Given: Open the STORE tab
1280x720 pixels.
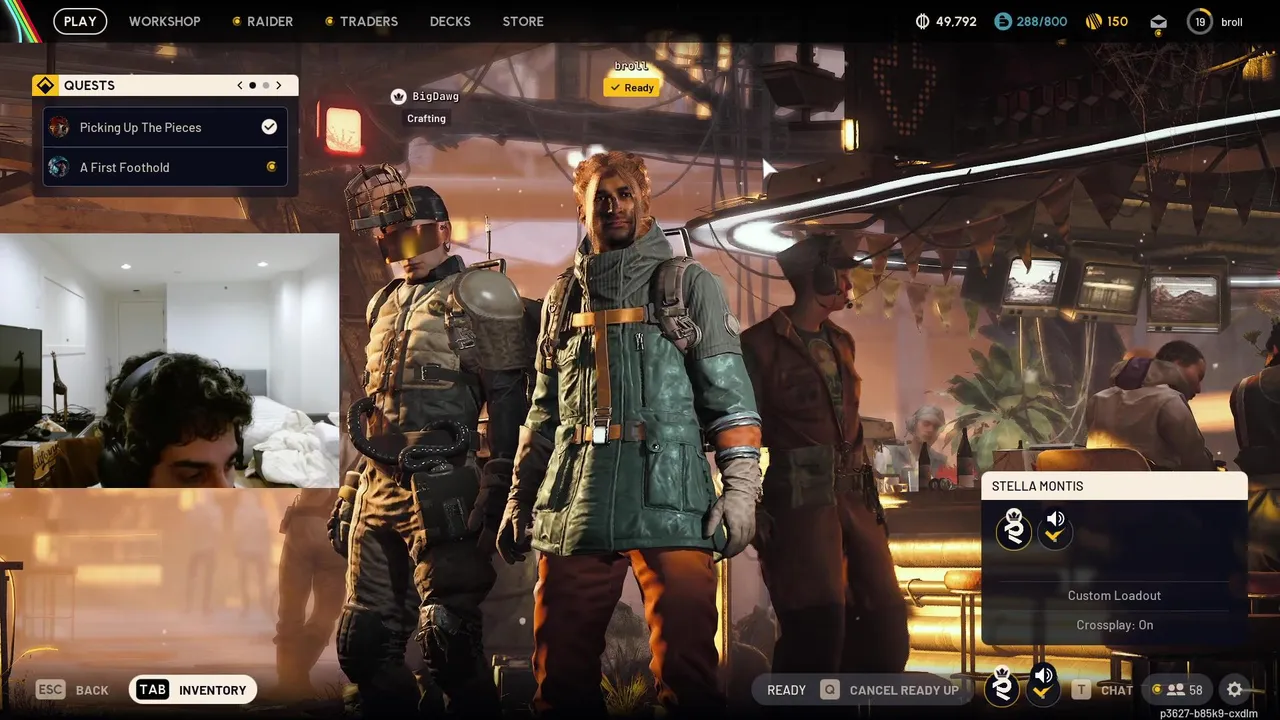Looking at the screenshot, I should pyautogui.click(x=523, y=21).
